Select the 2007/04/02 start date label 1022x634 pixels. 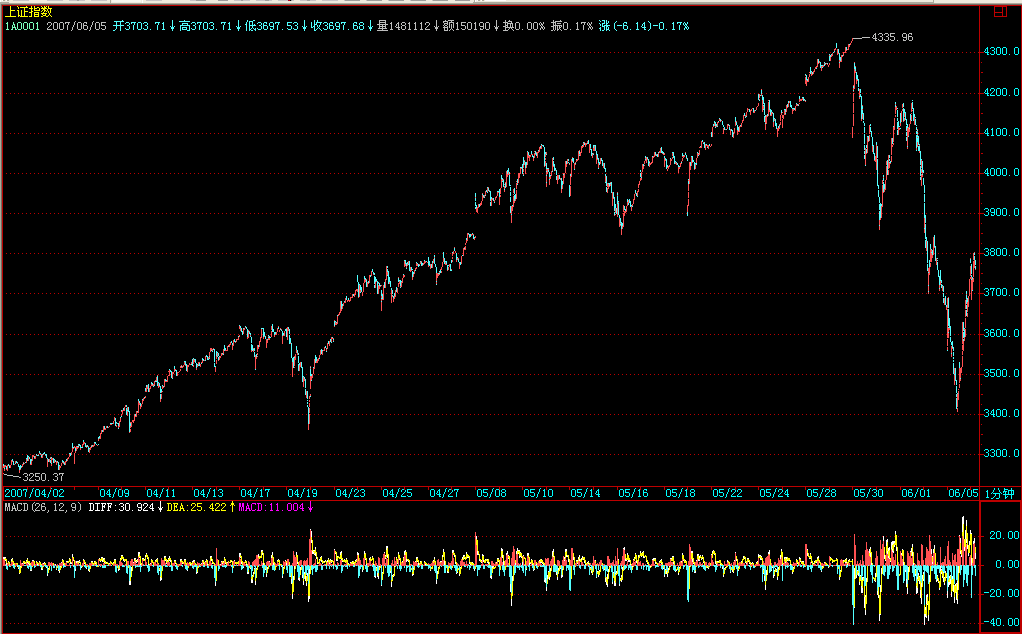34,493
